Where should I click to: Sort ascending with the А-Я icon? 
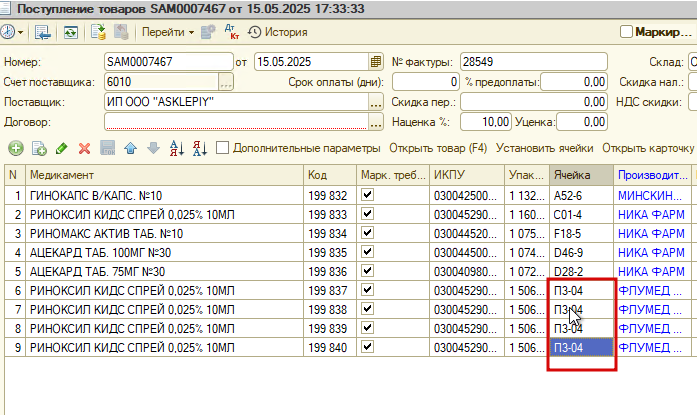click(176, 148)
